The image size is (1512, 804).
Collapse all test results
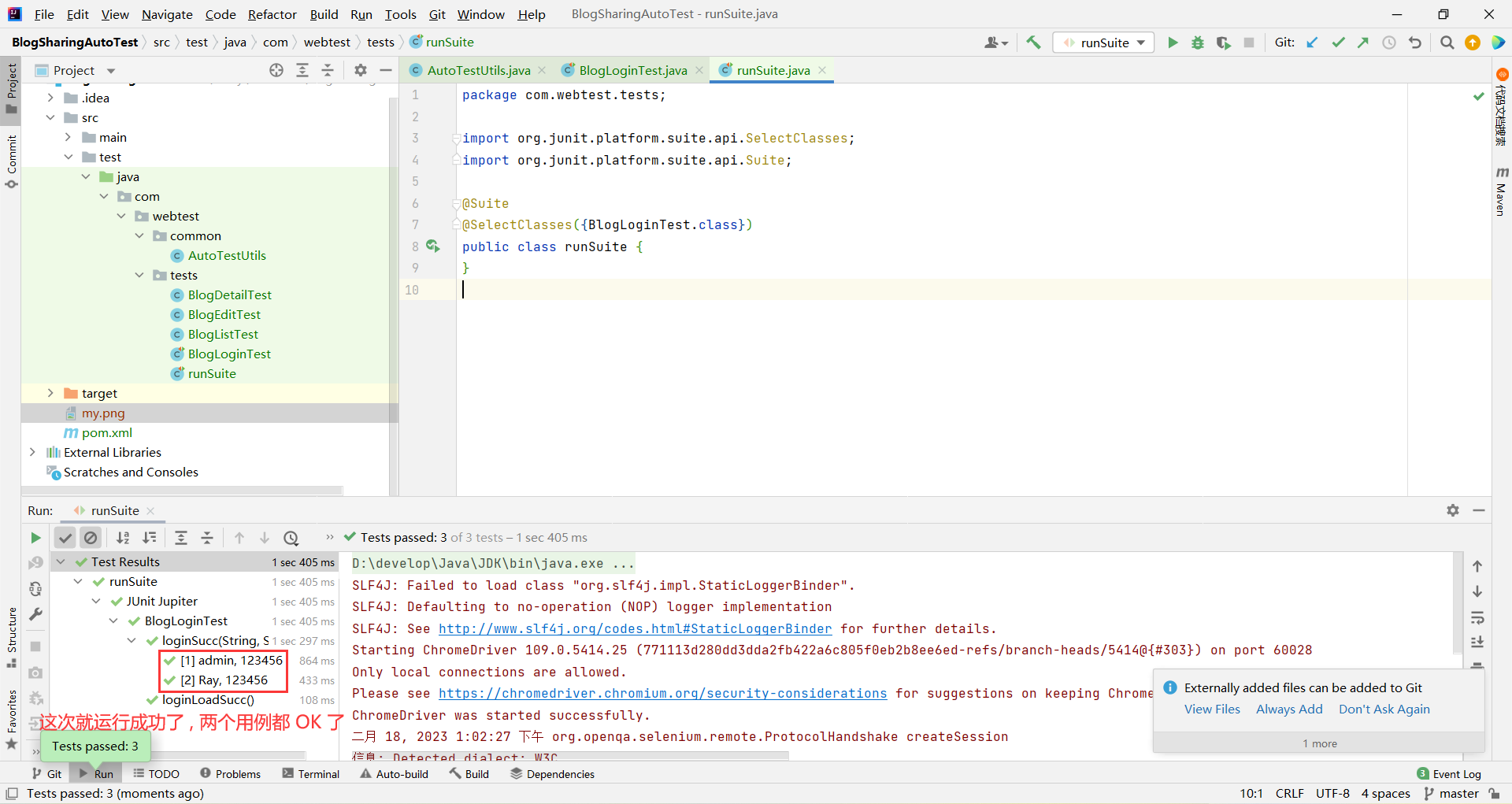pos(207,538)
